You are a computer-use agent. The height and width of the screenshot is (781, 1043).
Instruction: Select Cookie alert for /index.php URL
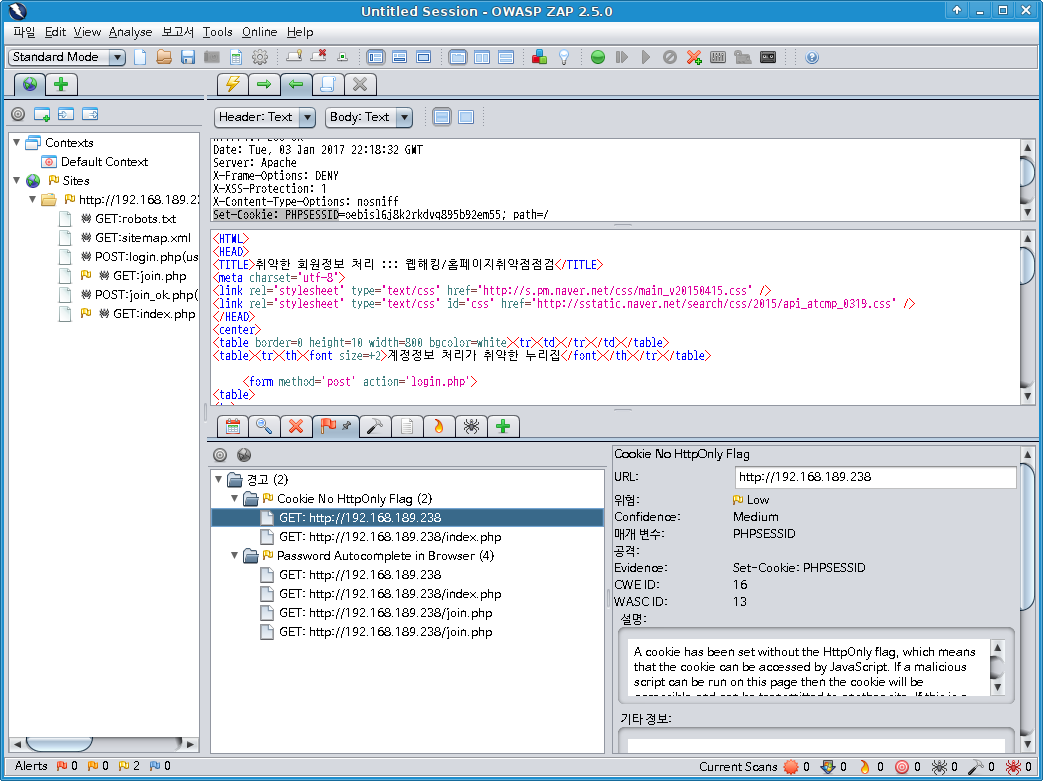tap(390, 537)
